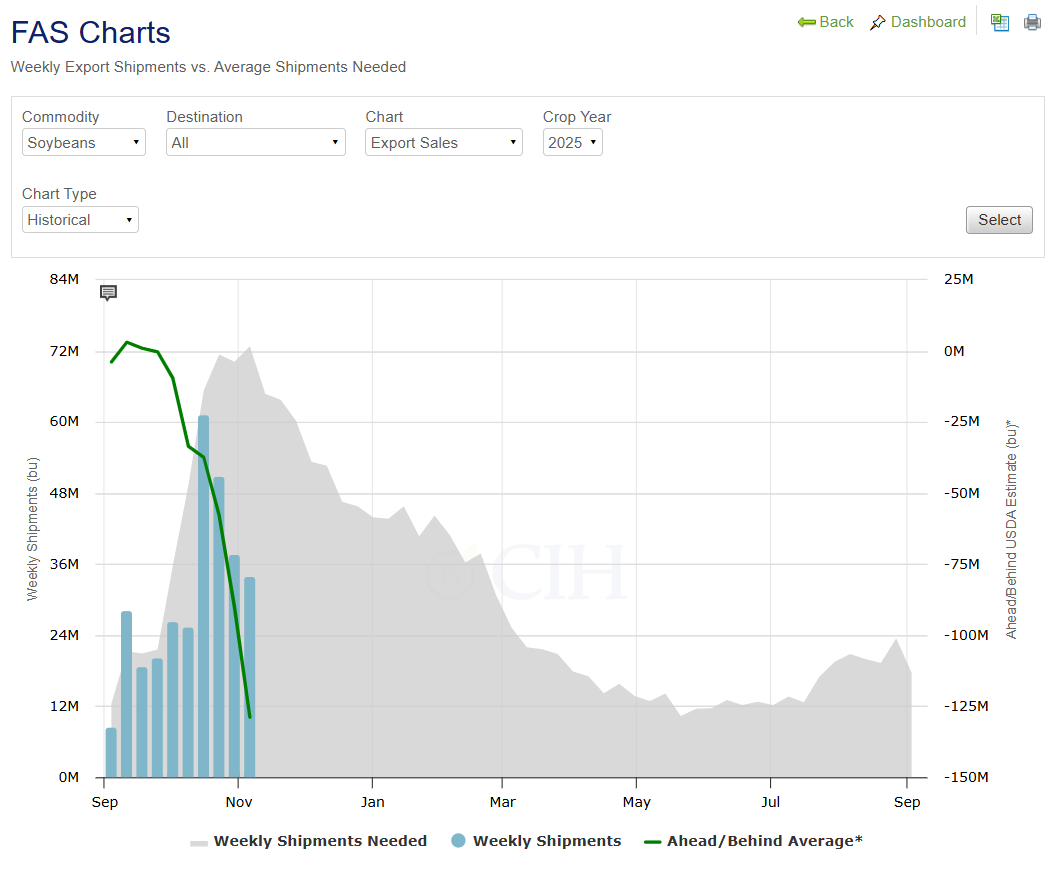This screenshot has width=1057, height=870.
Task: Click the second-tallest blue shipments bar
Action: pyautogui.click(x=219, y=630)
